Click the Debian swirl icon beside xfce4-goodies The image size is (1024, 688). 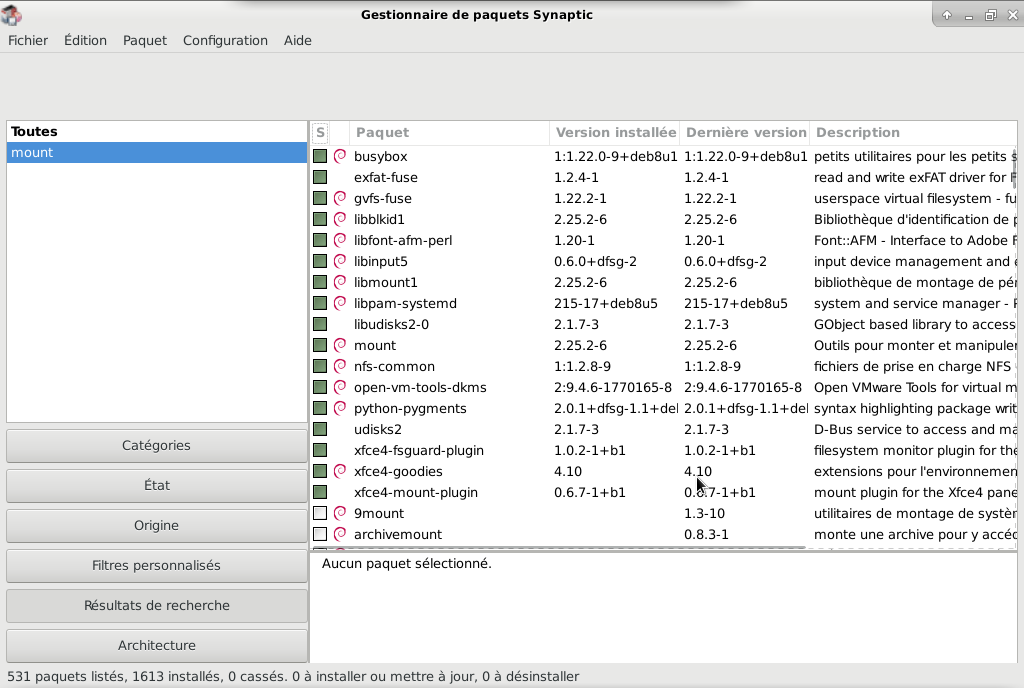click(x=340, y=471)
